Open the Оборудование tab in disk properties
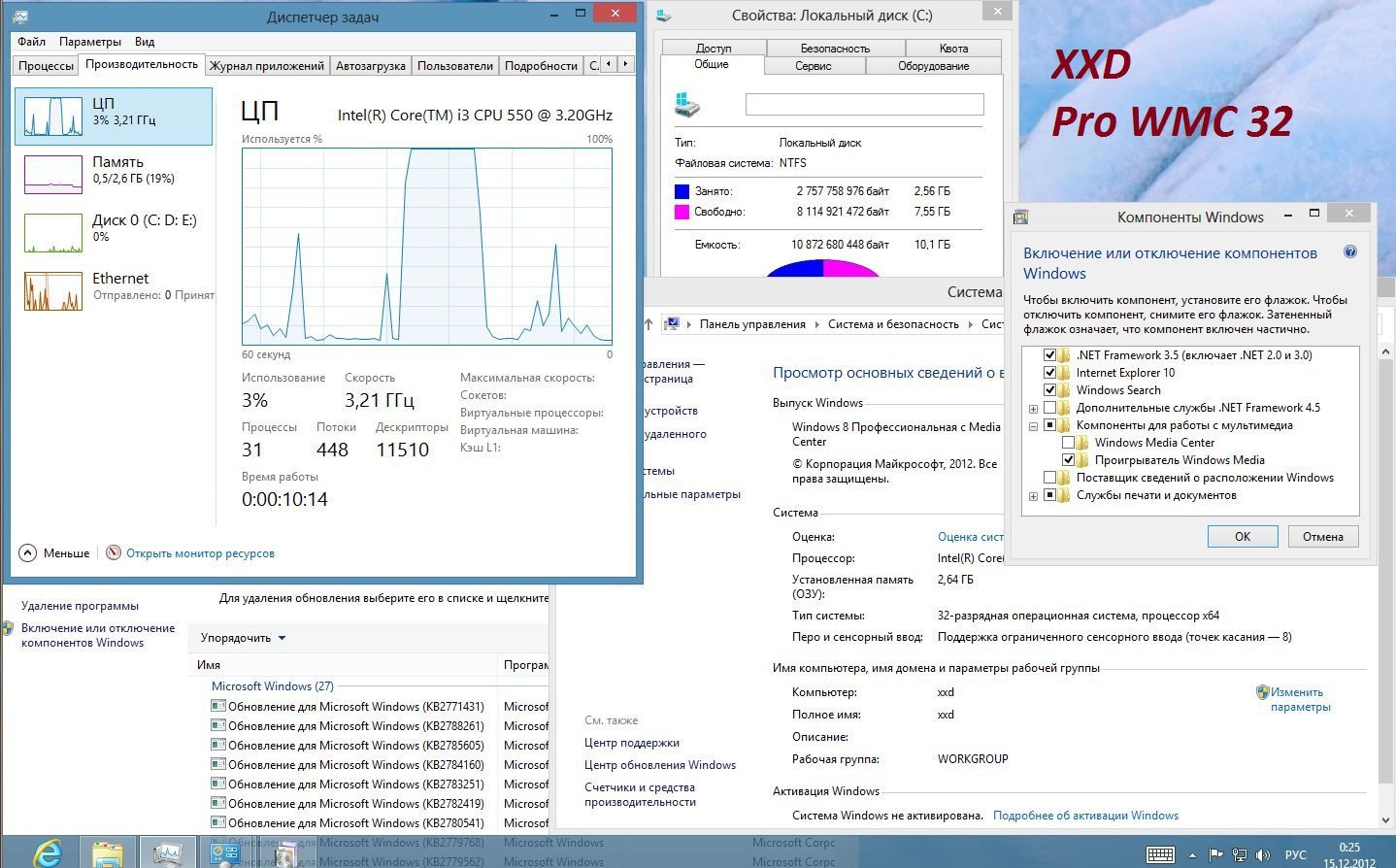Screen dimensions: 1396x868 point(933,66)
